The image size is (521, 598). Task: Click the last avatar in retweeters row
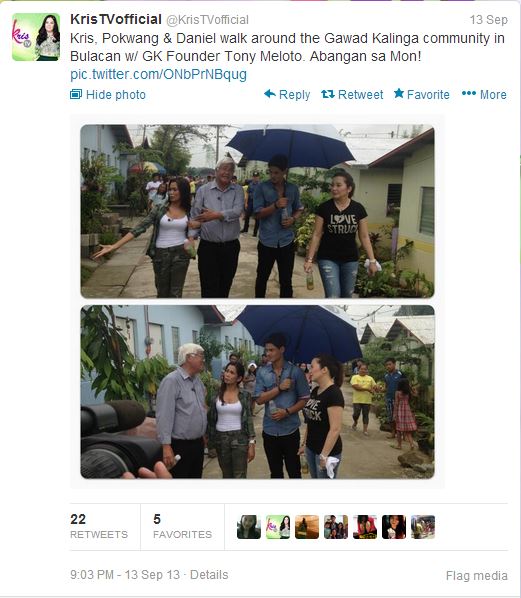pyautogui.click(x=423, y=527)
